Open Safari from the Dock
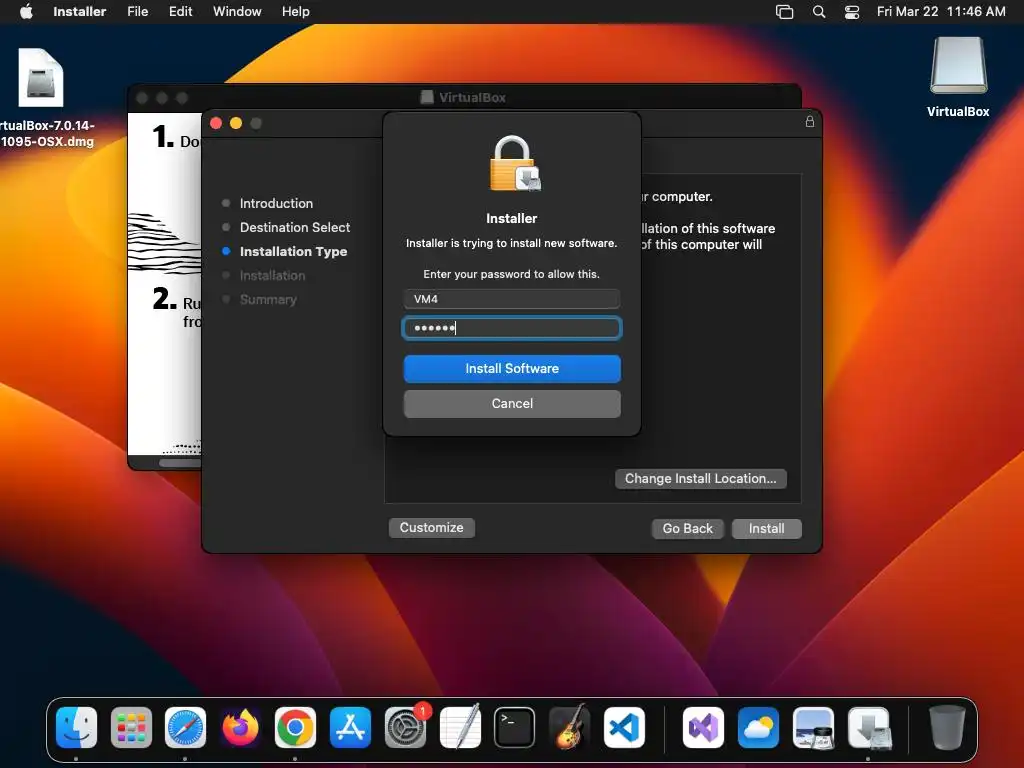 [x=185, y=728]
